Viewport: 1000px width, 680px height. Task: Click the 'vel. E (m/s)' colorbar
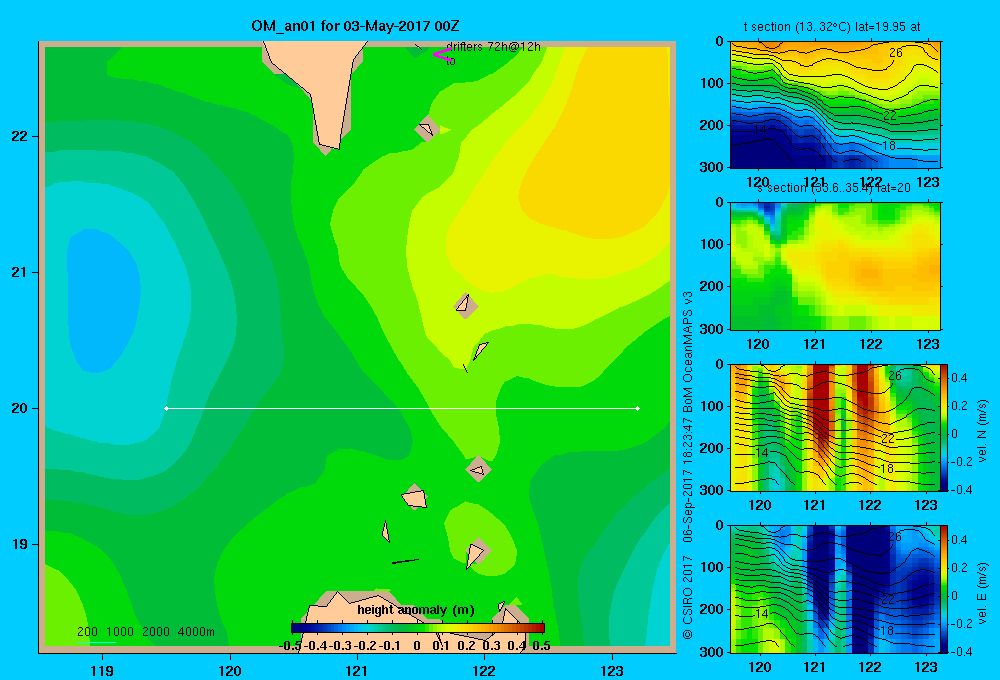click(x=945, y=589)
